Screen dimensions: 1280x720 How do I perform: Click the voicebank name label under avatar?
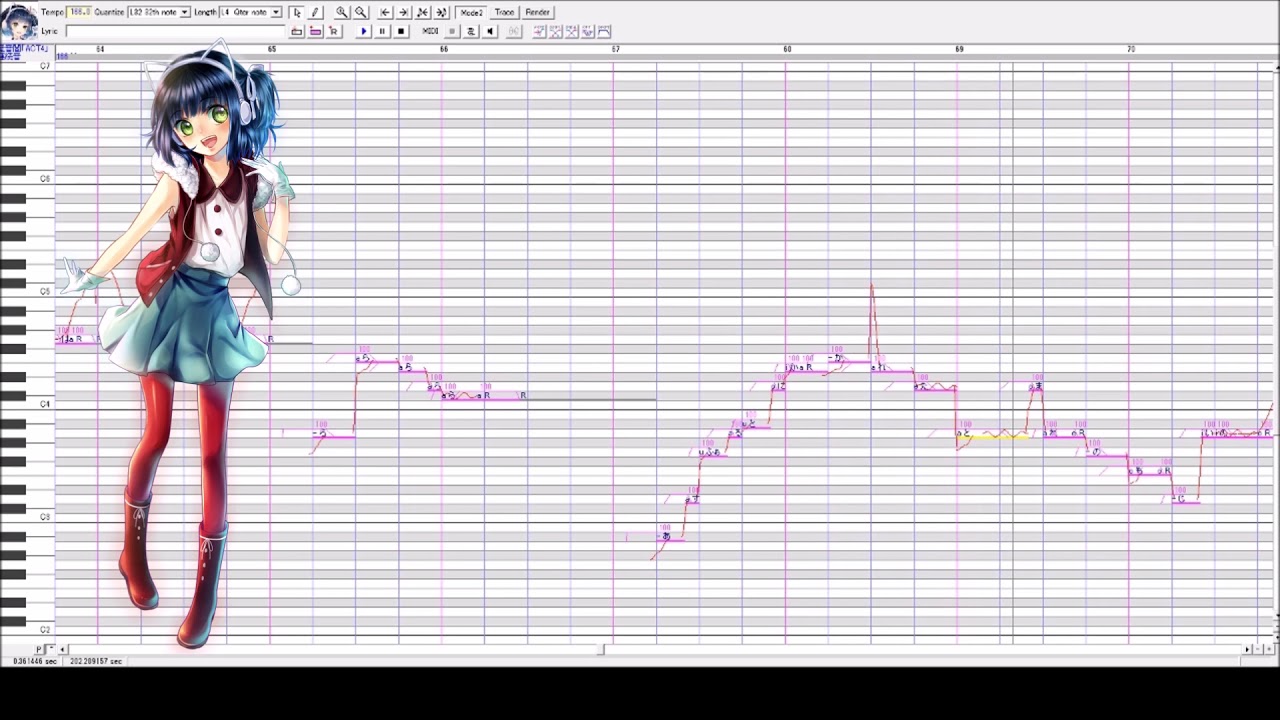(x=24, y=51)
